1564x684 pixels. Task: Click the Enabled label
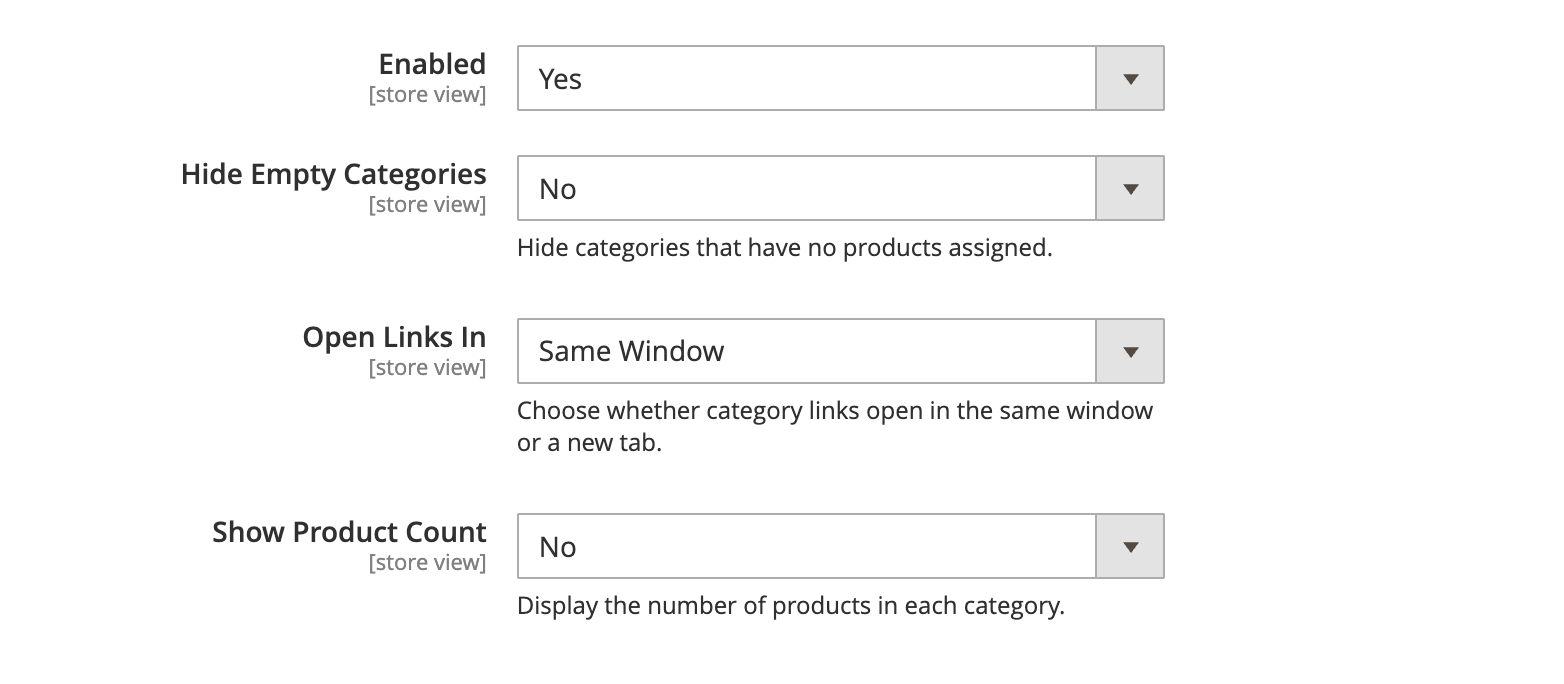[431, 63]
